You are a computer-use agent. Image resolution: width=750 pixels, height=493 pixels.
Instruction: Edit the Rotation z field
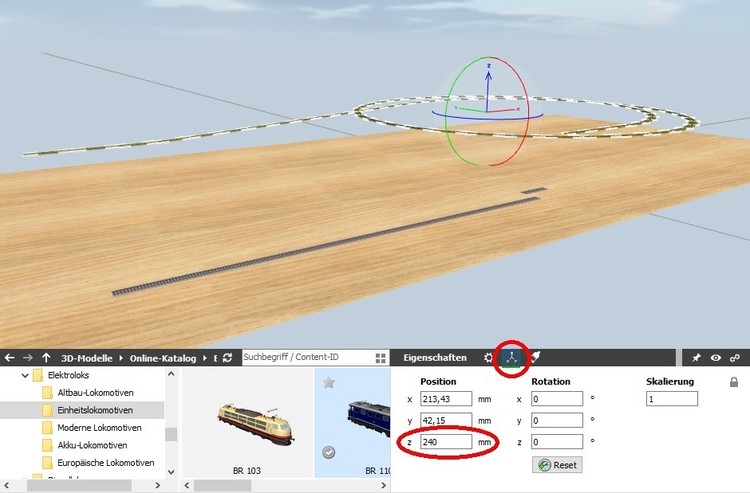tap(557, 442)
